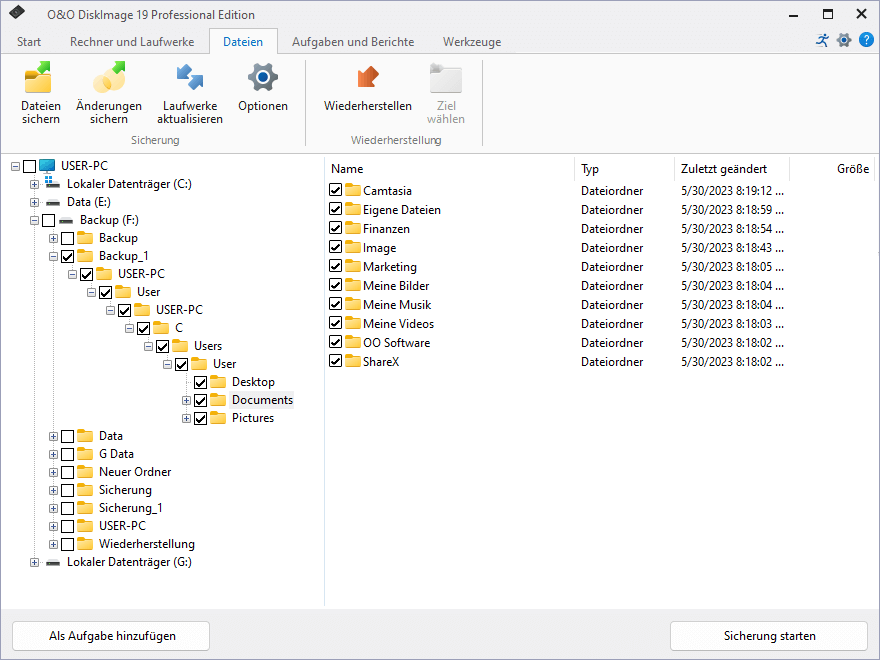Expand the Data (E:) drive node
880x660 pixels.
point(34,202)
